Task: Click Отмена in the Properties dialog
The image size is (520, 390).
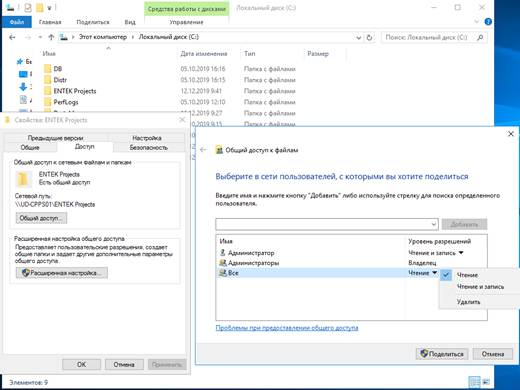Action: (x=124, y=364)
